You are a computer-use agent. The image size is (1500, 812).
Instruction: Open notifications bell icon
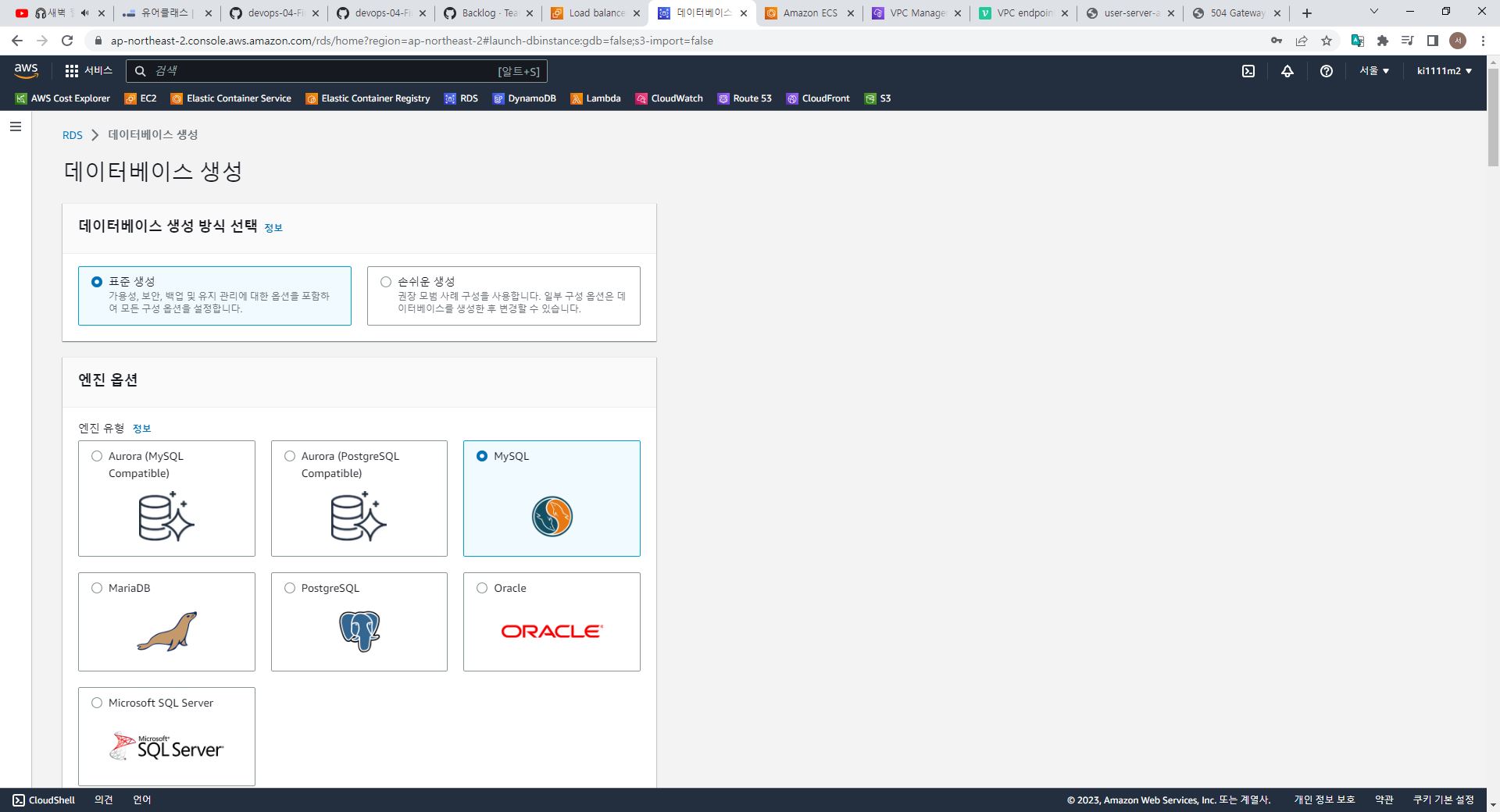1287,71
